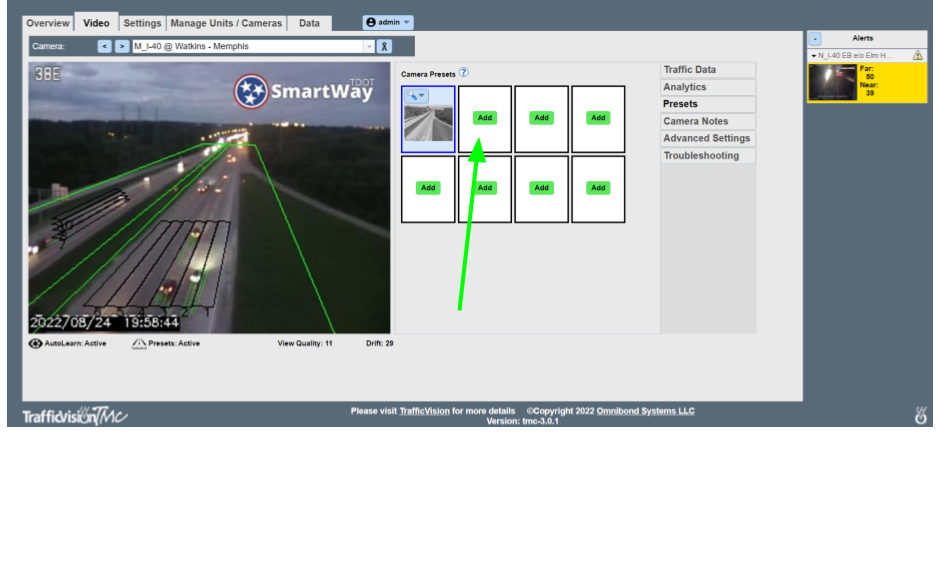Collapse the N_I-40 EB e/o Elm alert
Viewport: 940px width, 572px height.
(x=814, y=56)
